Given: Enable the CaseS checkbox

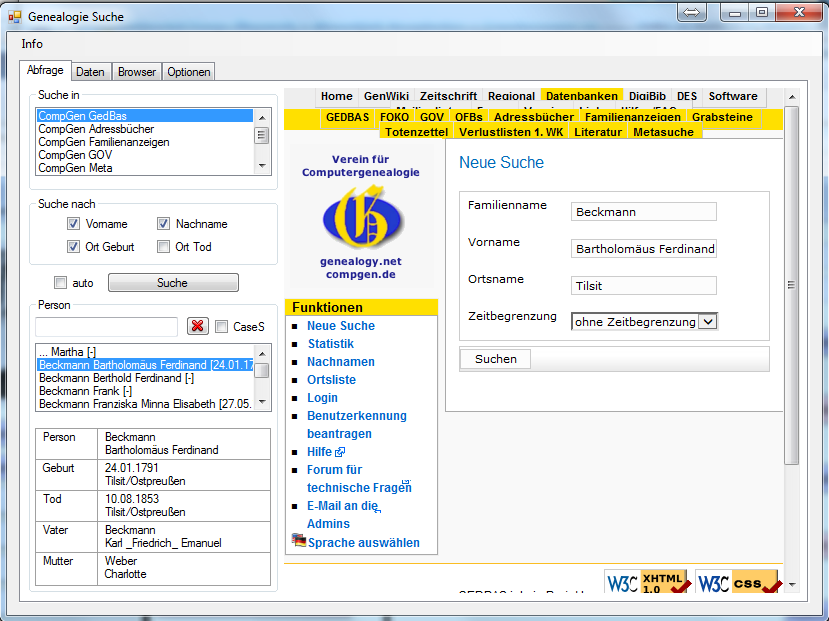Looking at the screenshot, I should click(x=222, y=327).
